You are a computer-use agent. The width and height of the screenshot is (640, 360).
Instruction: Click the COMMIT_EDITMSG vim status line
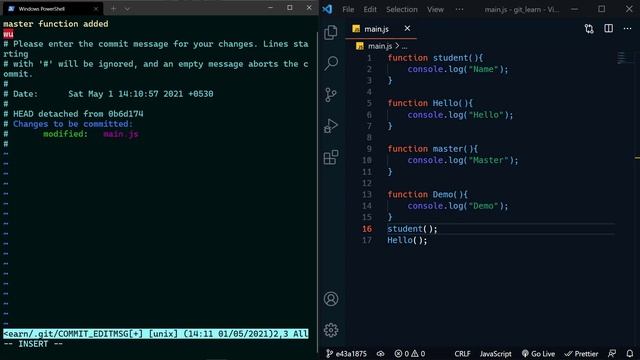point(156,334)
